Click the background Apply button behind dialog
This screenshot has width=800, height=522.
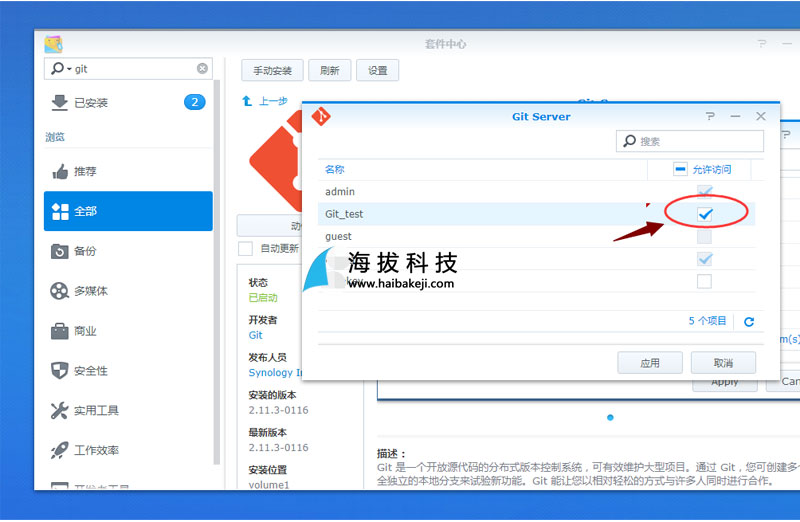click(x=724, y=385)
